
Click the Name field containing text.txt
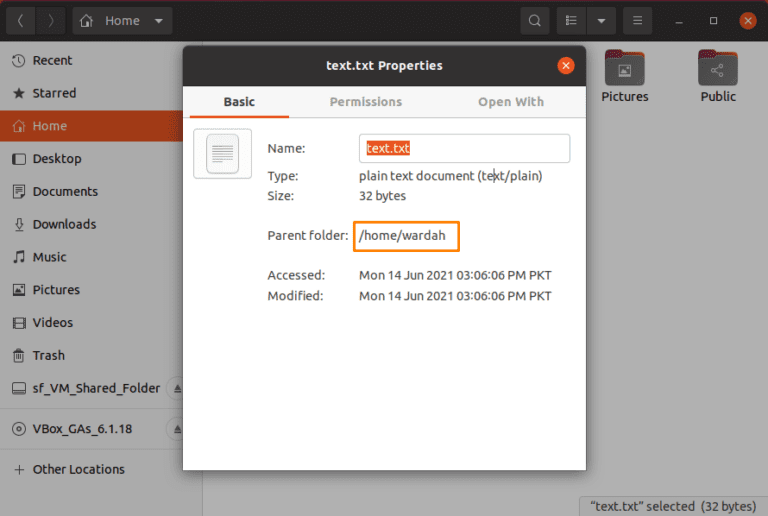point(464,148)
